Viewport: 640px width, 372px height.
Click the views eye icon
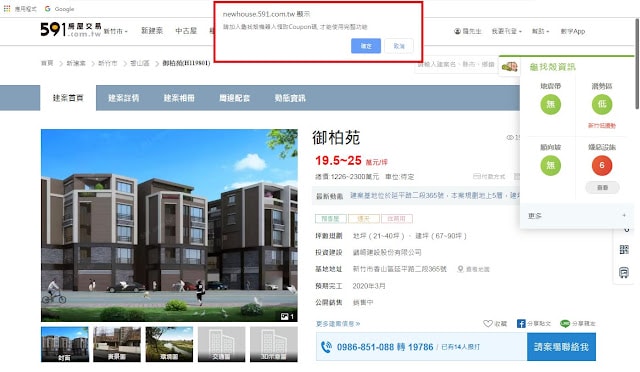tap(510, 138)
